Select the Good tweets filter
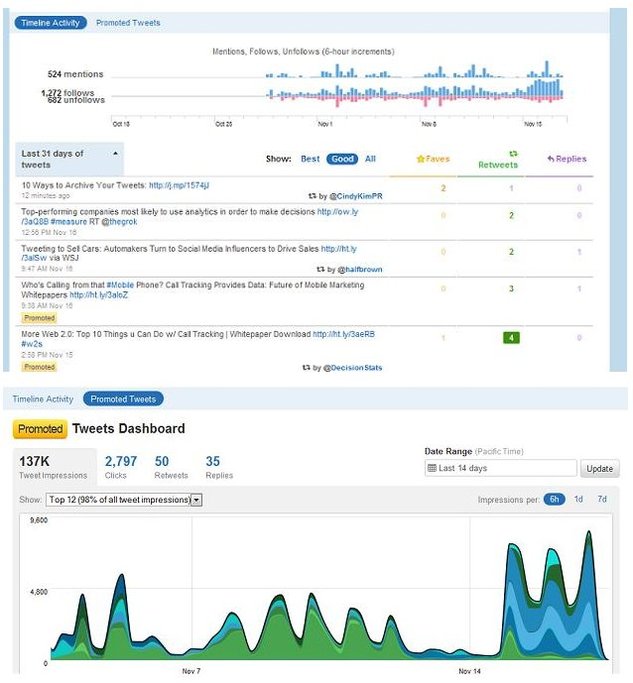The image size is (633, 683). click(x=342, y=159)
